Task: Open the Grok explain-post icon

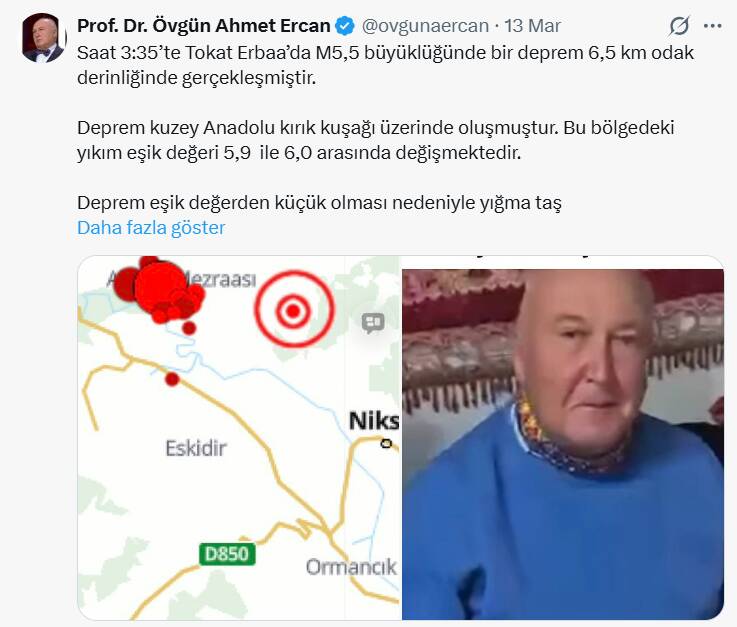Action: click(679, 26)
